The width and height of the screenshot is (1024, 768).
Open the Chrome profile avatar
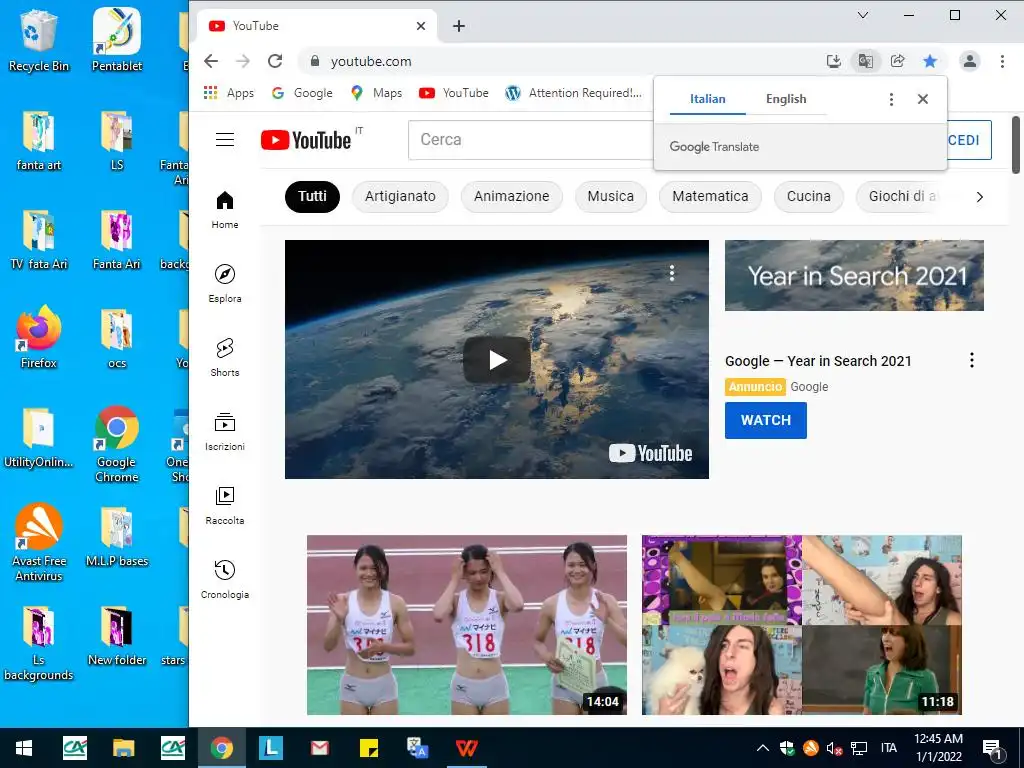[x=970, y=61]
